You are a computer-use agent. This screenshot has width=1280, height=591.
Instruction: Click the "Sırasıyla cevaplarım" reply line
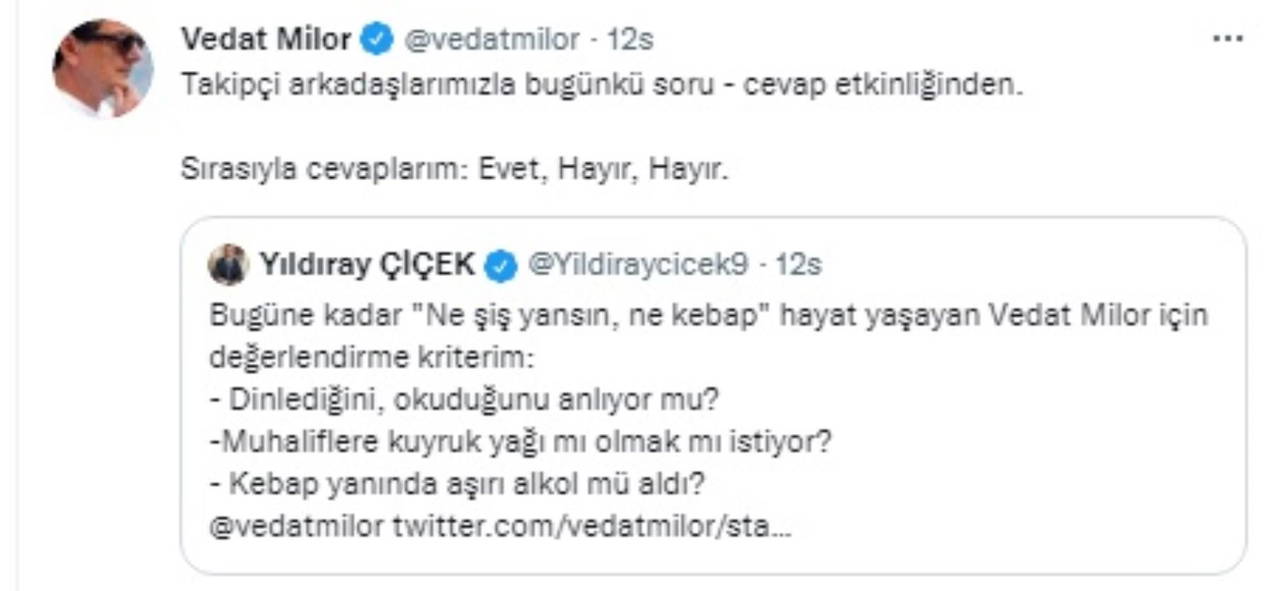click(455, 169)
